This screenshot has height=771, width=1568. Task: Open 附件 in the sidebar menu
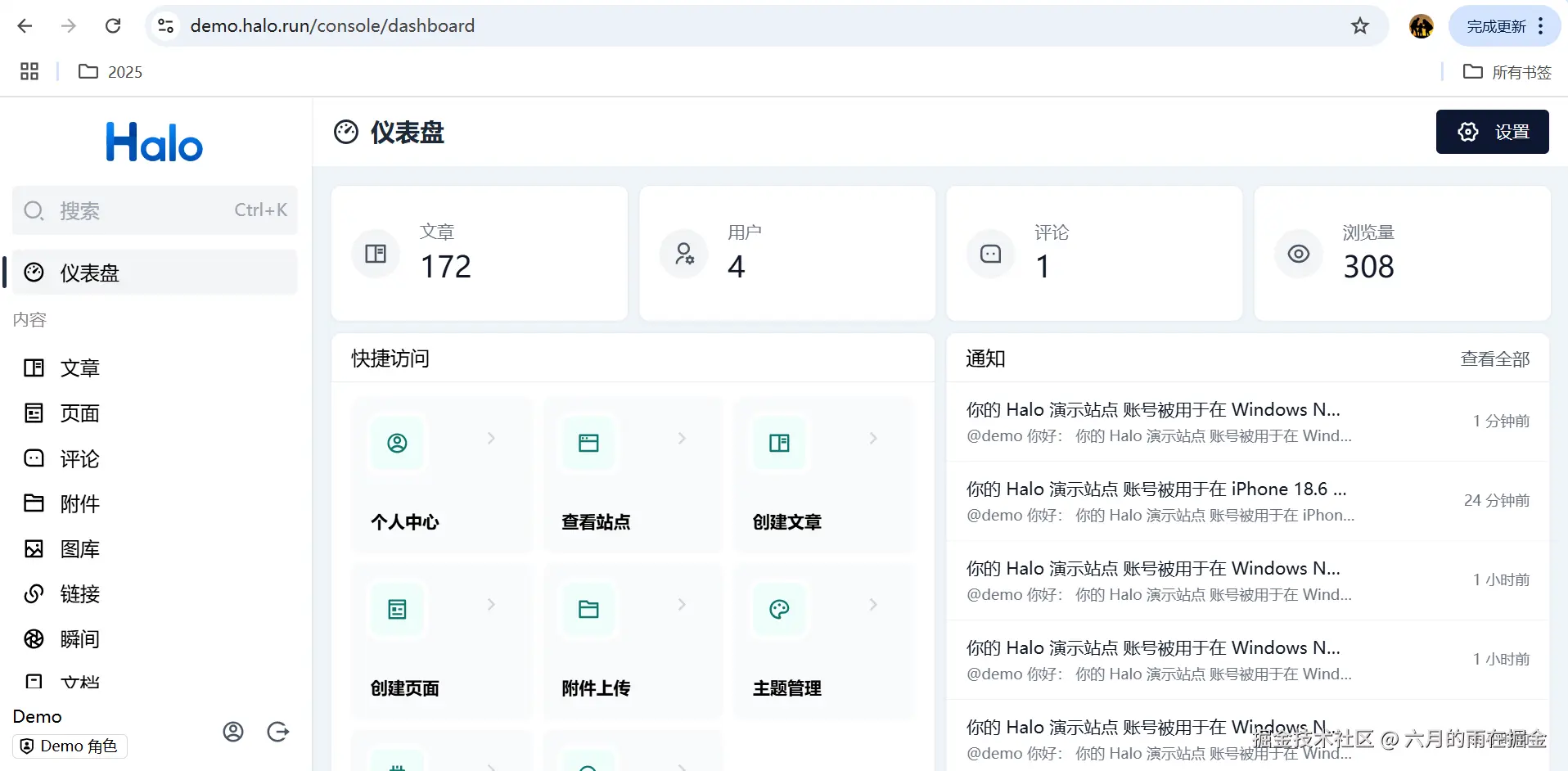point(155,503)
